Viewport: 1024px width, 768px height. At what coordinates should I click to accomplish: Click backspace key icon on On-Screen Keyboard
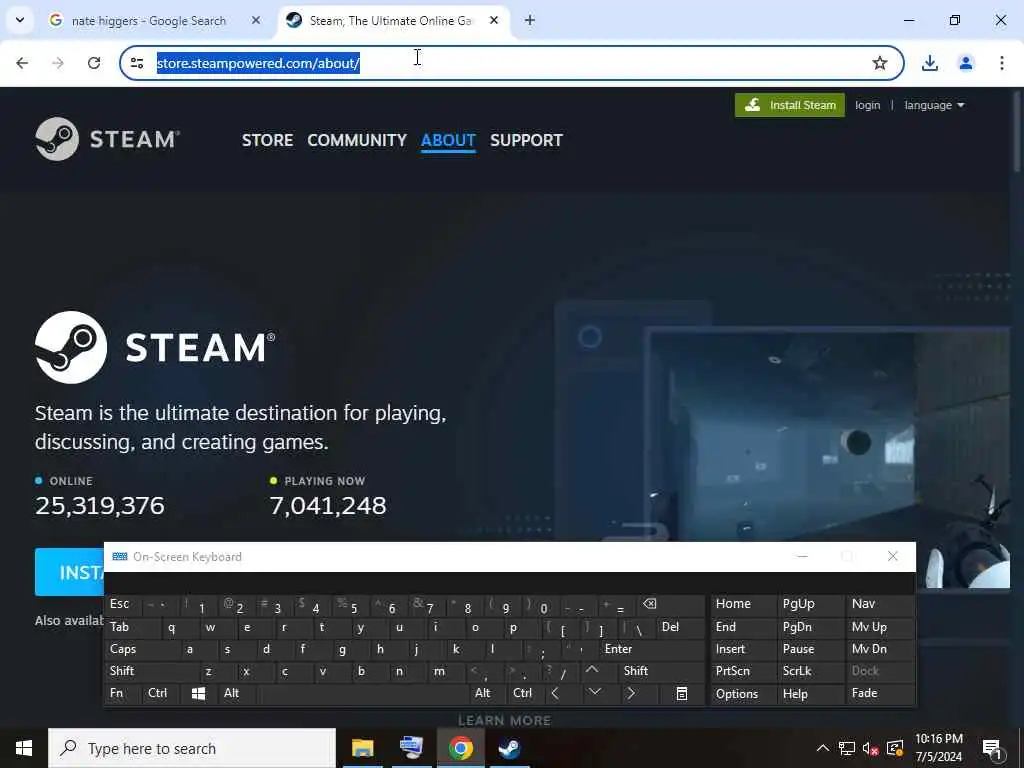(671, 604)
